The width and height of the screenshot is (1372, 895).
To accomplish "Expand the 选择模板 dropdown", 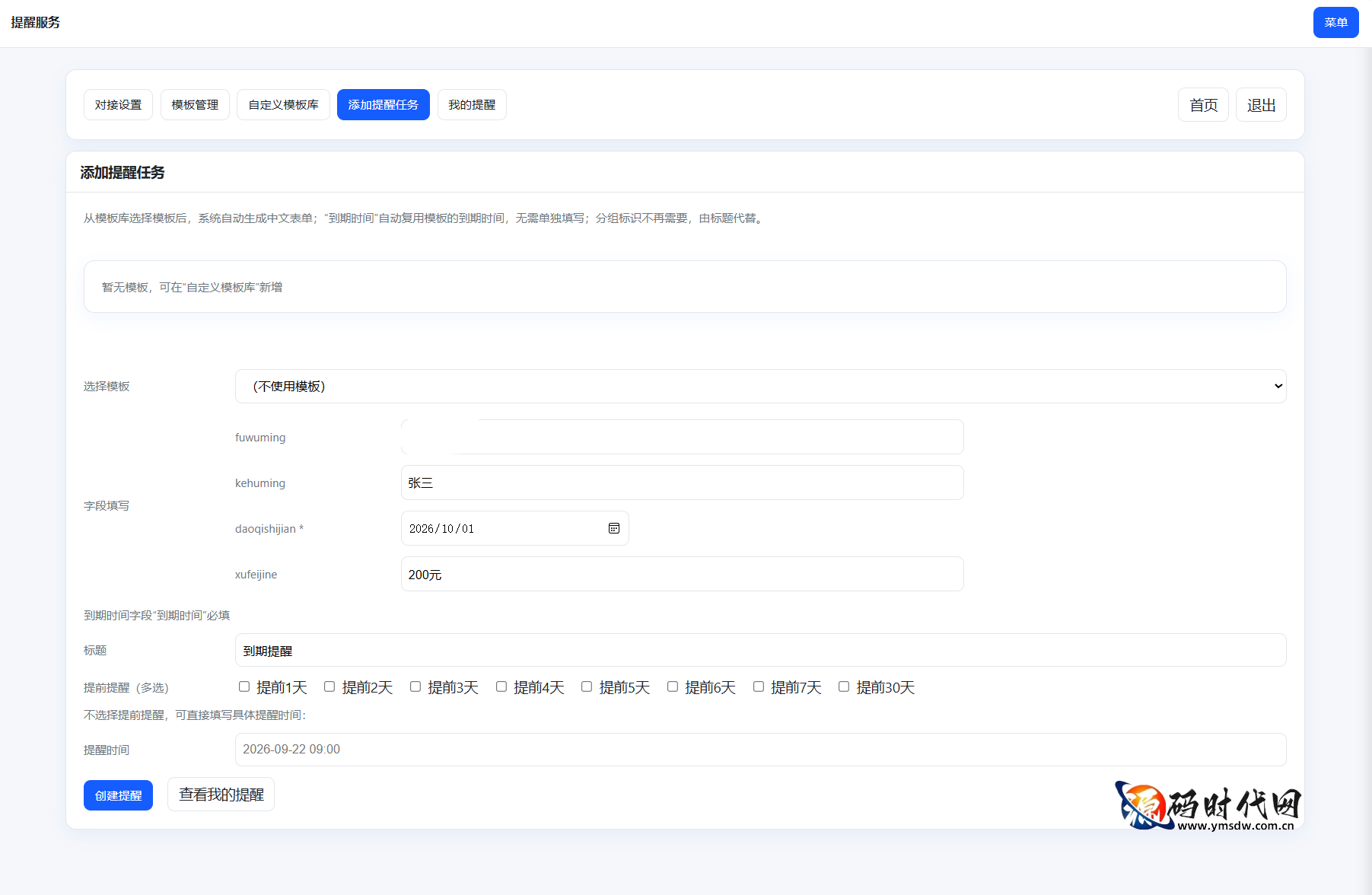I will point(760,387).
